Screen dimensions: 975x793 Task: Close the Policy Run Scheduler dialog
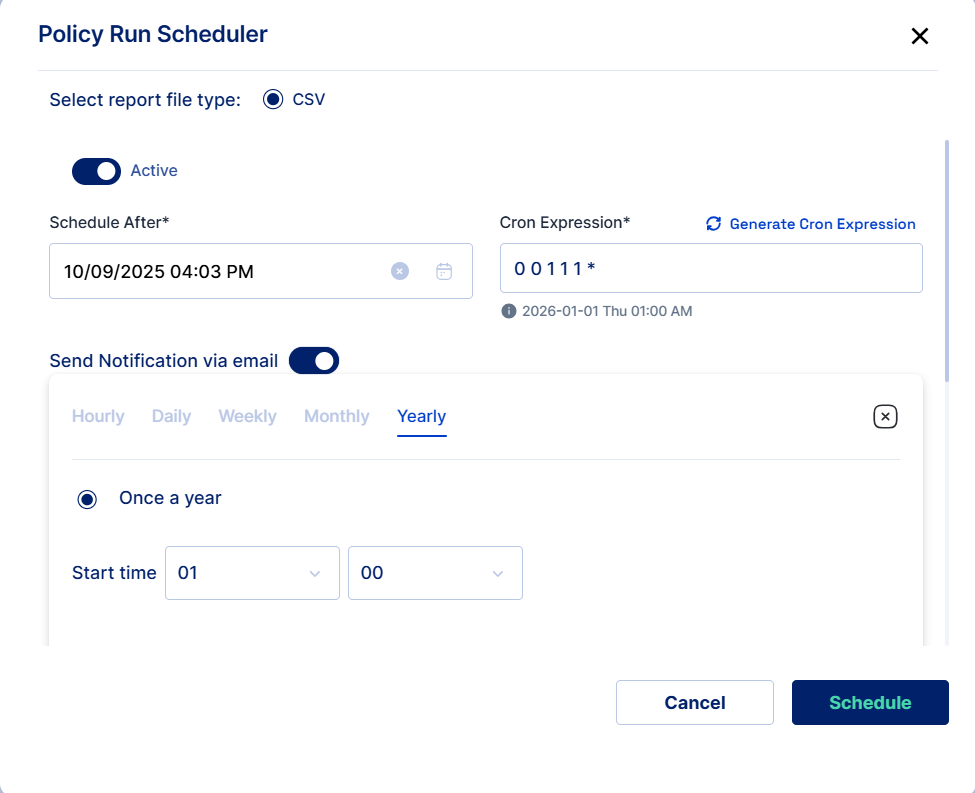click(920, 36)
